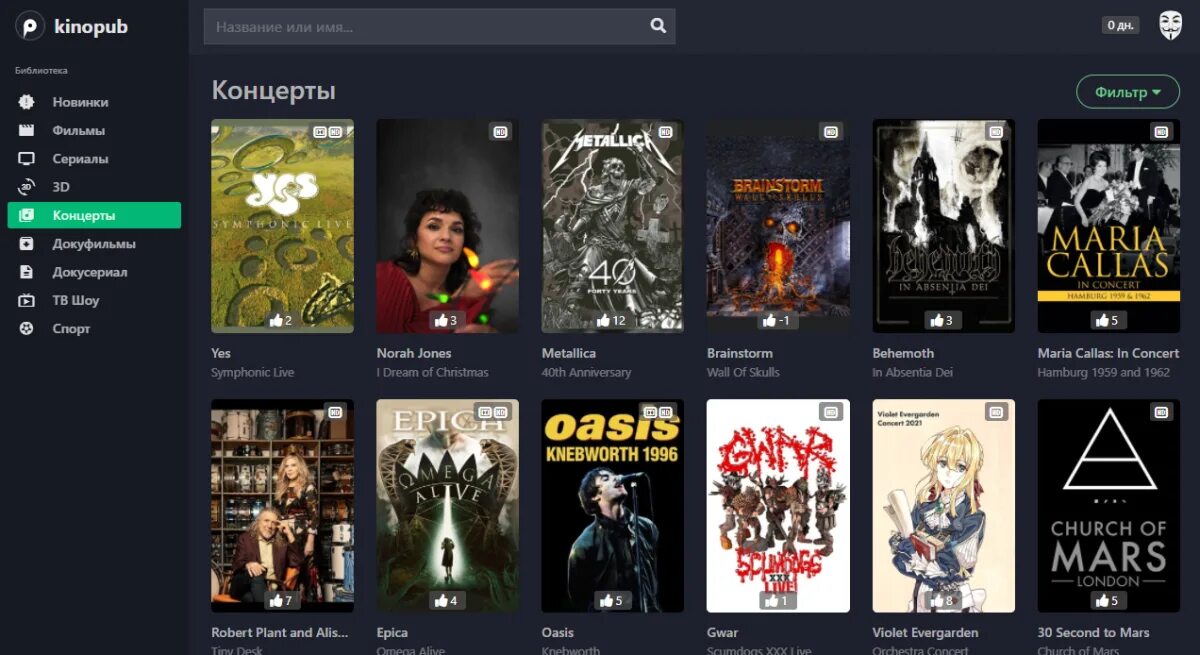Click the Сериалы monitor icon
Screen dimensions: 1200x655
(x=27, y=159)
